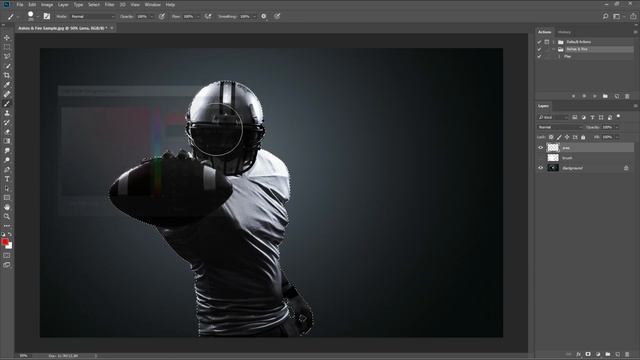Click the play selection button in the Actions panel
The image size is (640, 360).
[x=594, y=96]
